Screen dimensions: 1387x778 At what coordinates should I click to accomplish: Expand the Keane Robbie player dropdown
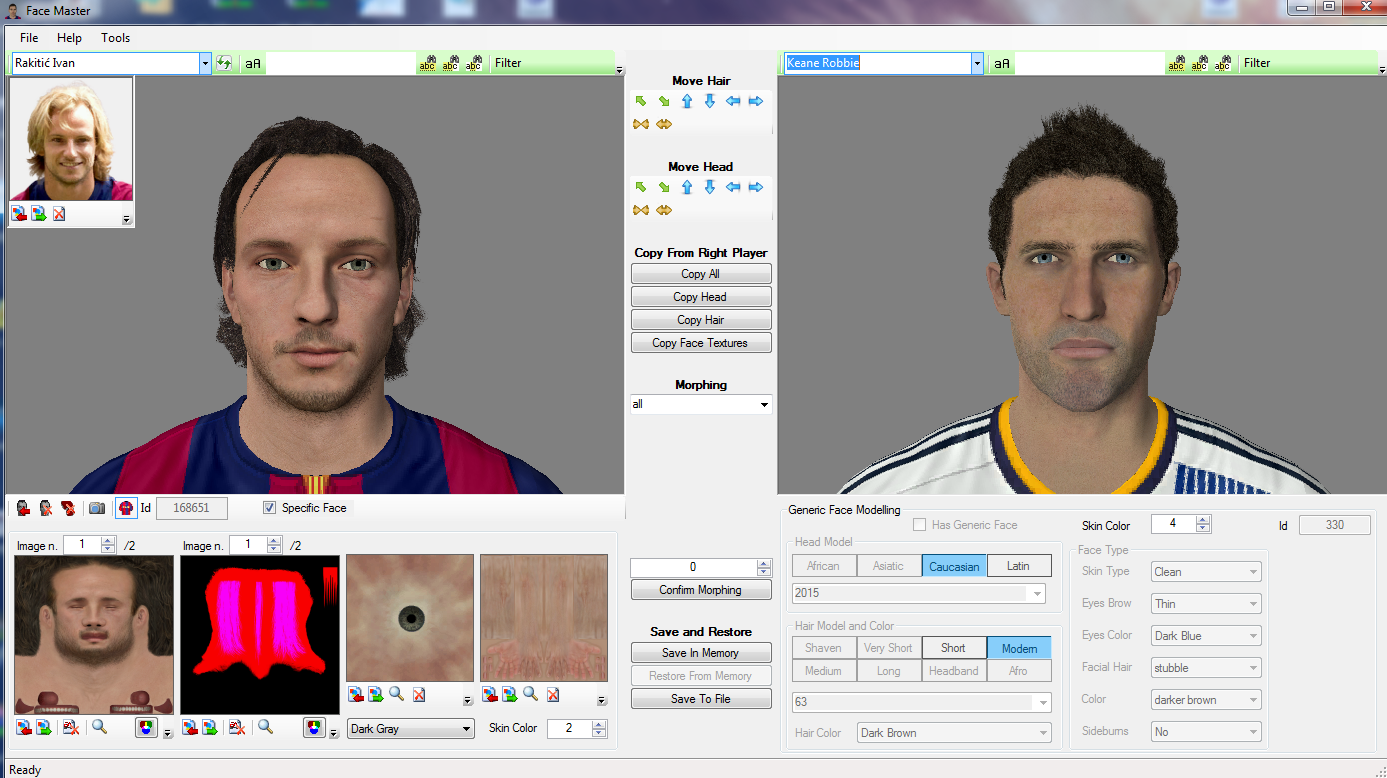[x=976, y=63]
